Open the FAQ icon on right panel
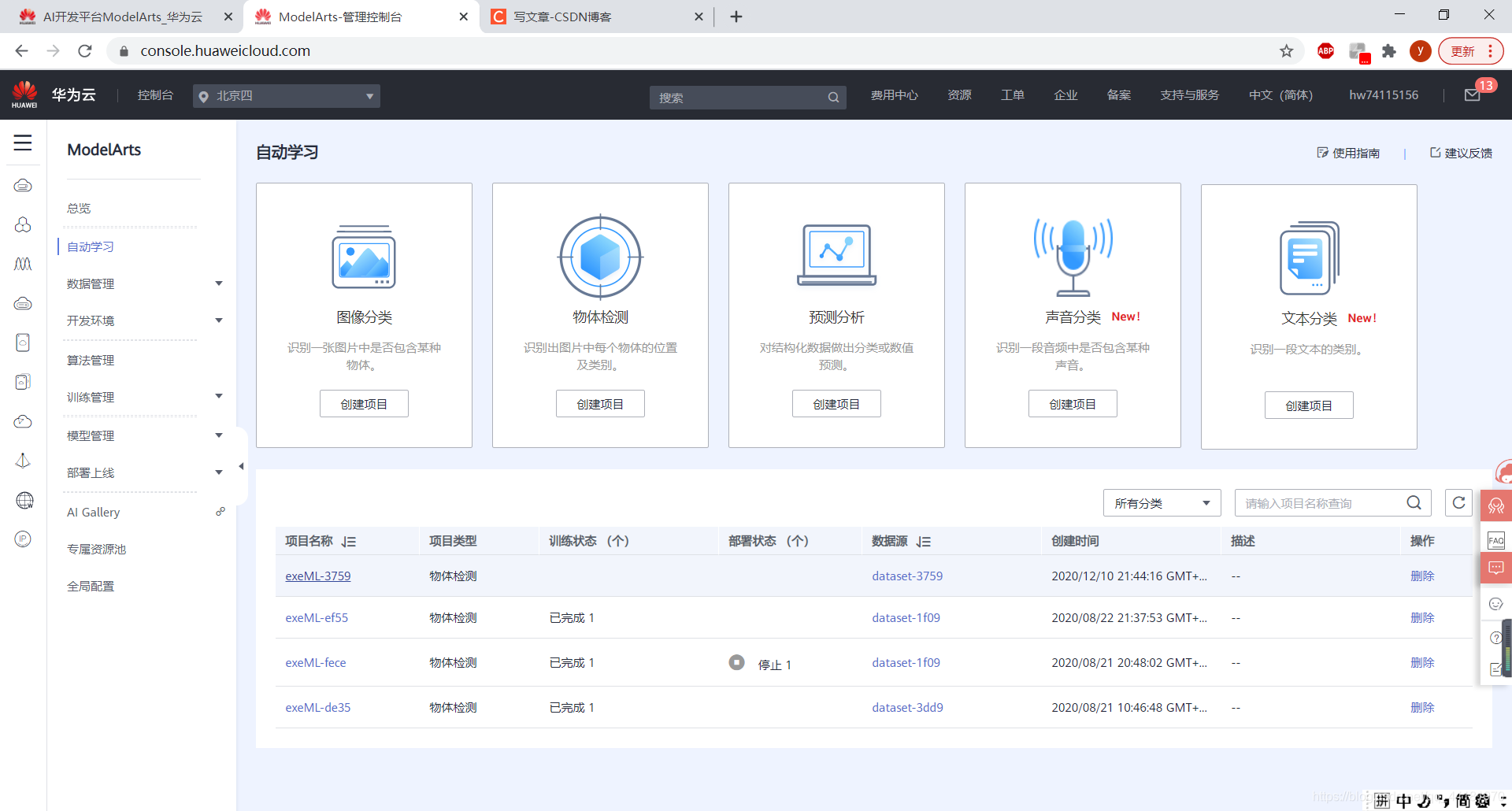 (1496, 540)
